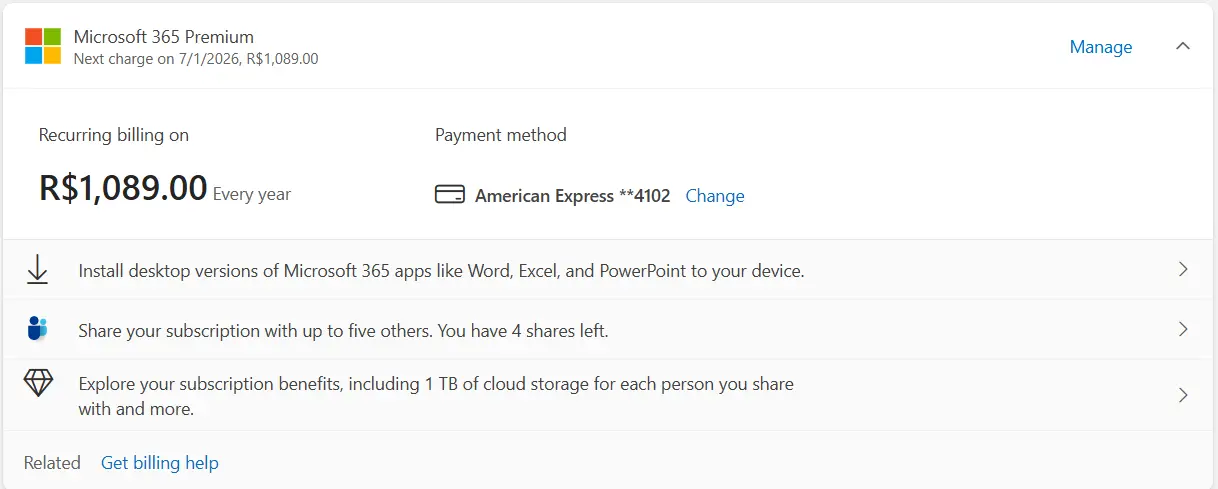
Task: Change the American Express payment method
Action: click(715, 196)
